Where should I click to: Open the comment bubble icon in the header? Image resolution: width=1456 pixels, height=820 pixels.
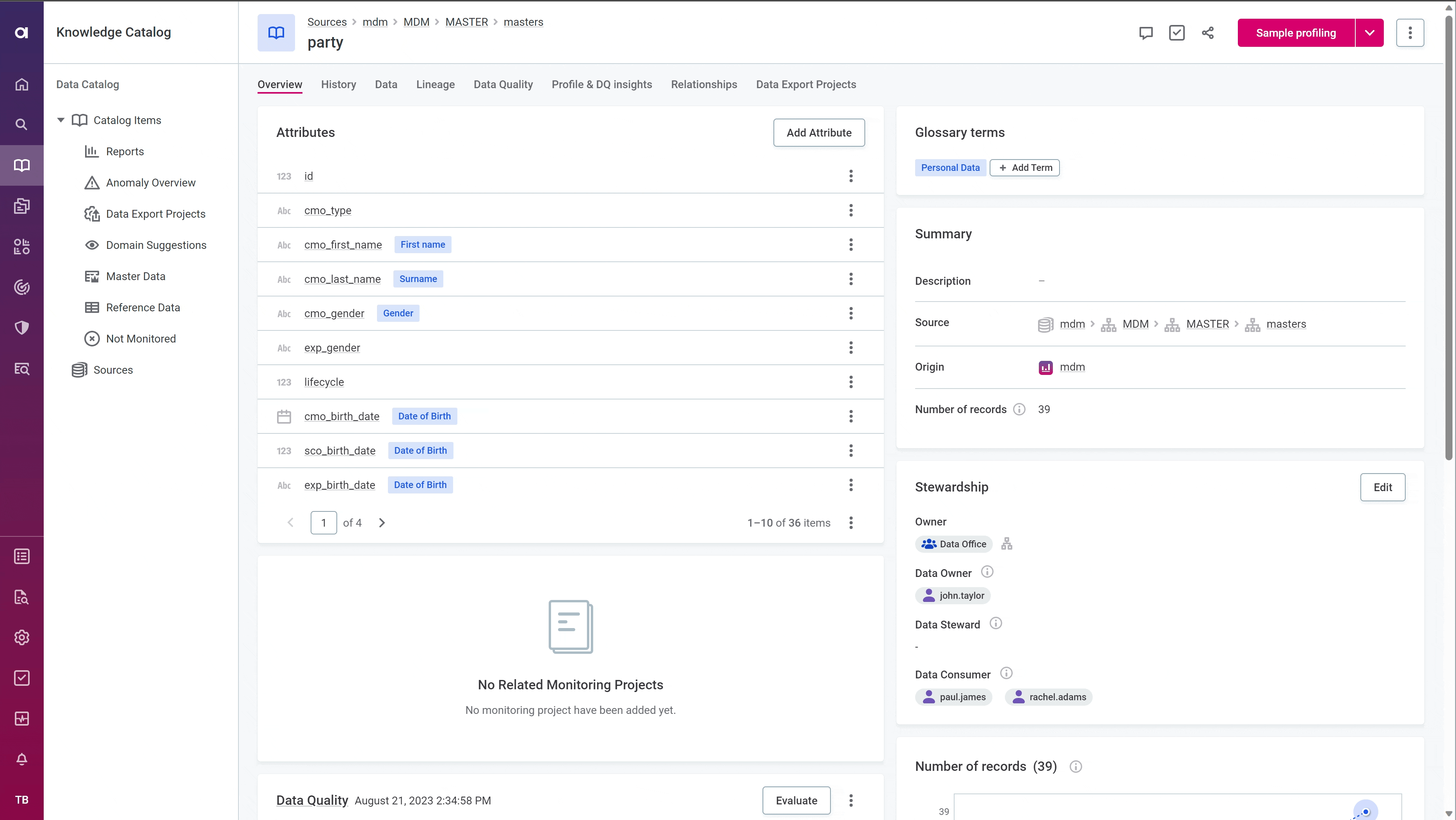click(x=1146, y=33)
